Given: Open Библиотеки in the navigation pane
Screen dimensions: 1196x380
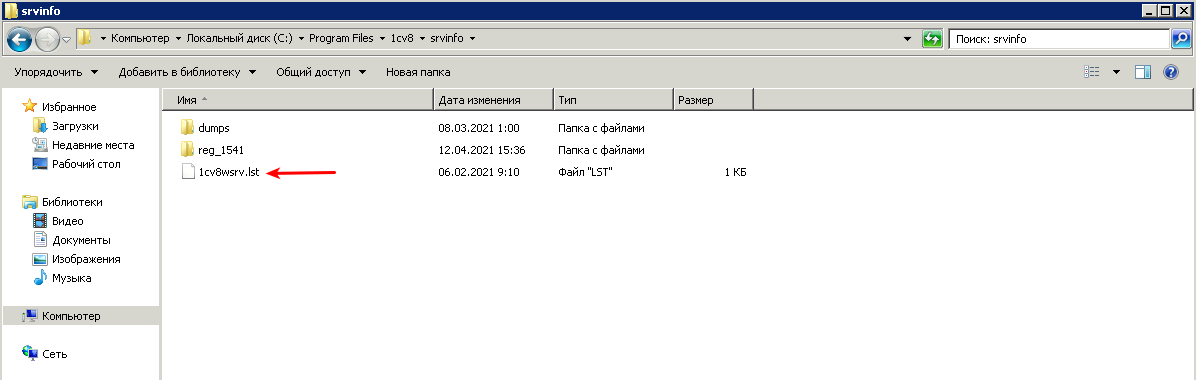Looking at the screenshot, I should [72, 202].
